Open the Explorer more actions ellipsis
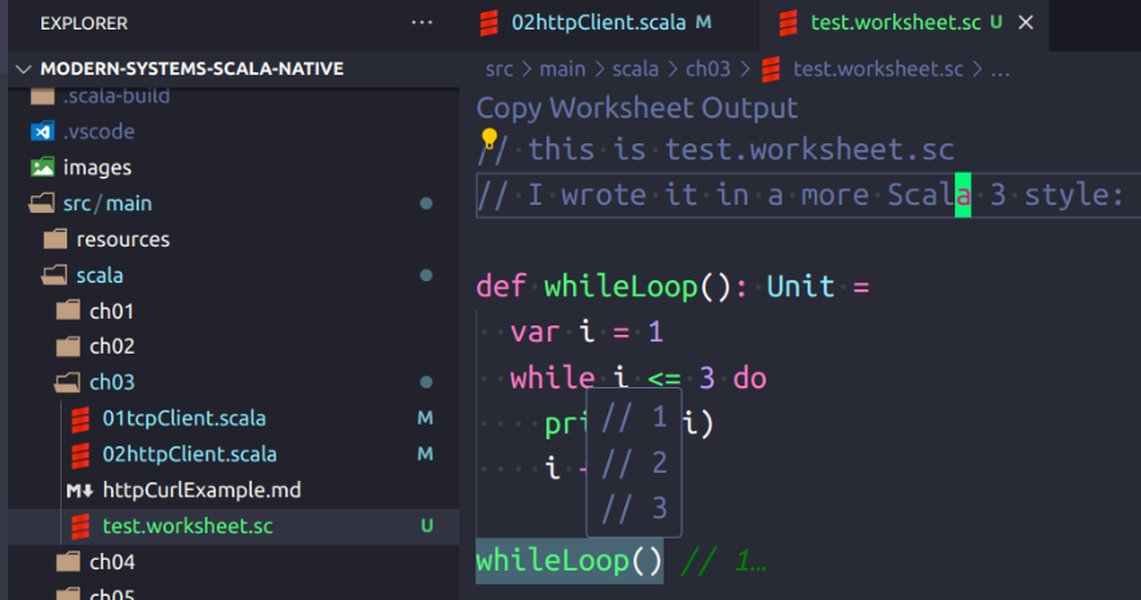1141x600 pixels. click(x=421, y=23)
